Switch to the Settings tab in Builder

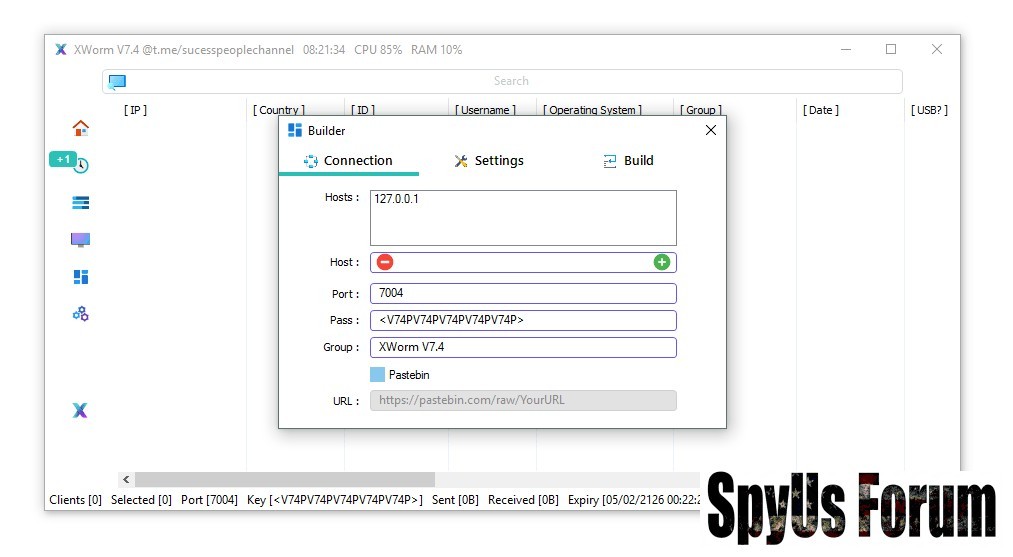488,161
